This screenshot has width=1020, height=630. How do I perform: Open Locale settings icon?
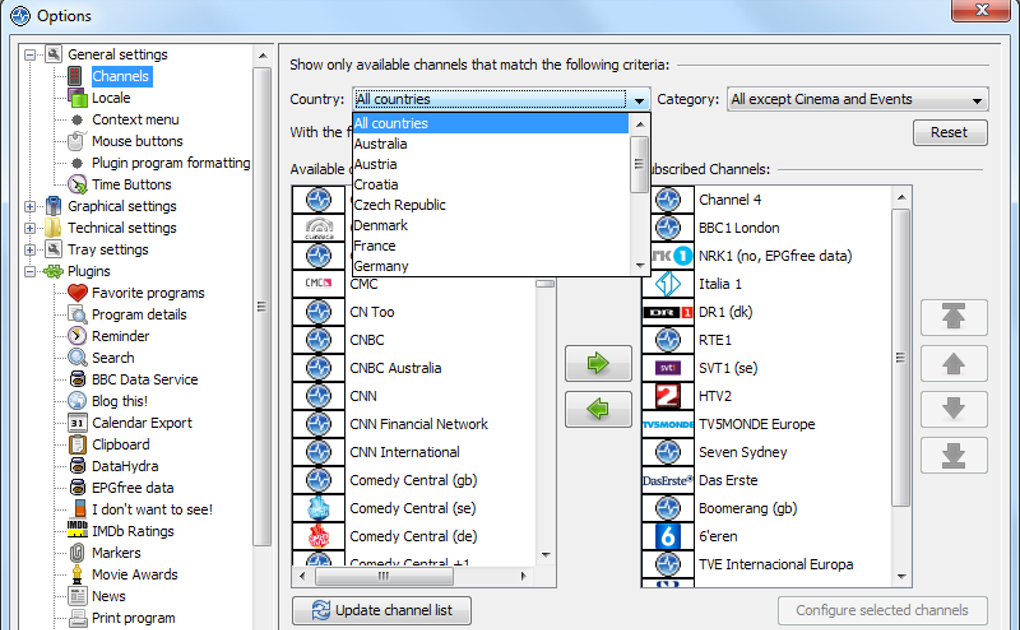coord(77,98)
